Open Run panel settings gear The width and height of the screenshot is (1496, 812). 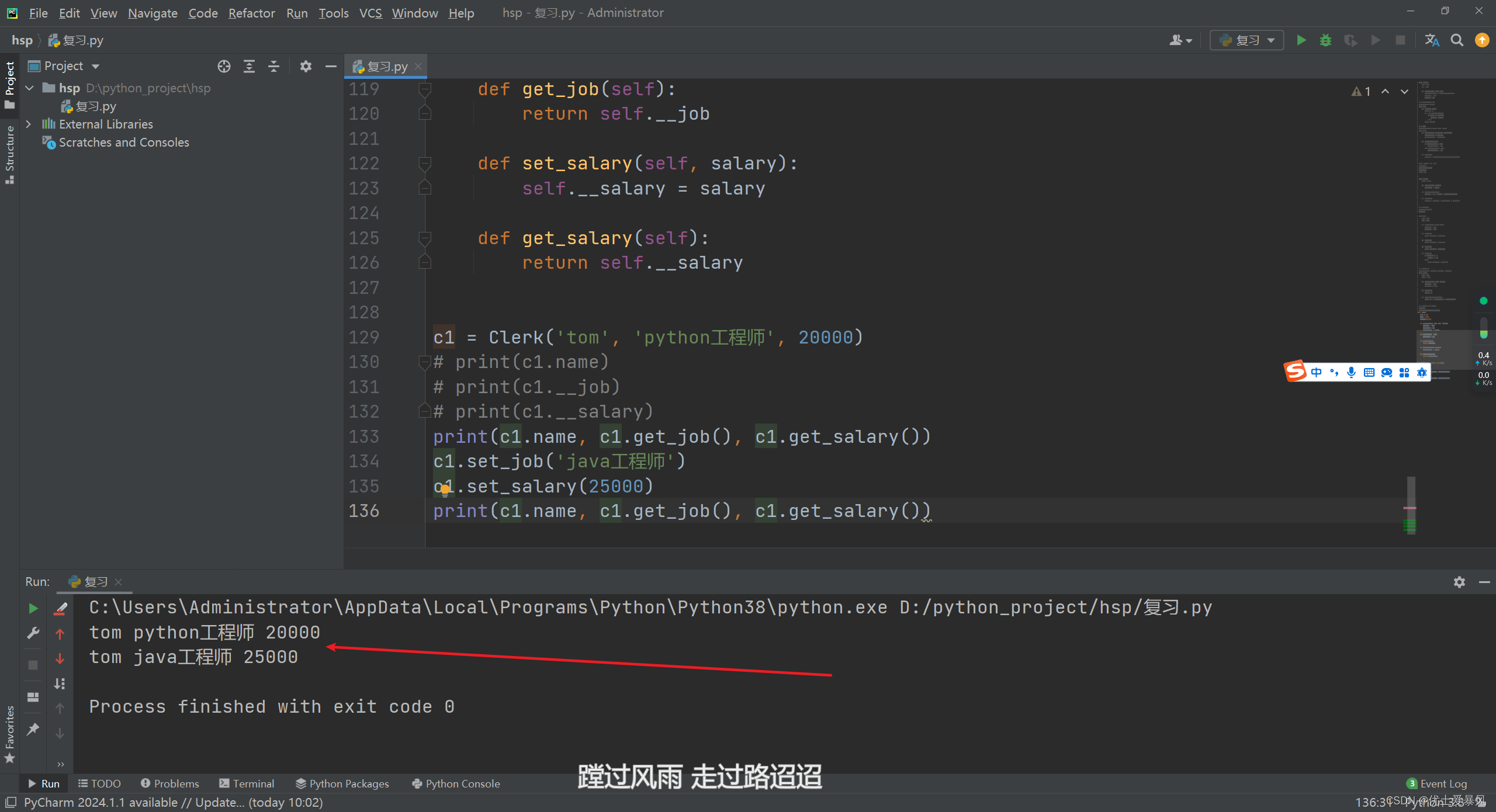coord(1459,582)
